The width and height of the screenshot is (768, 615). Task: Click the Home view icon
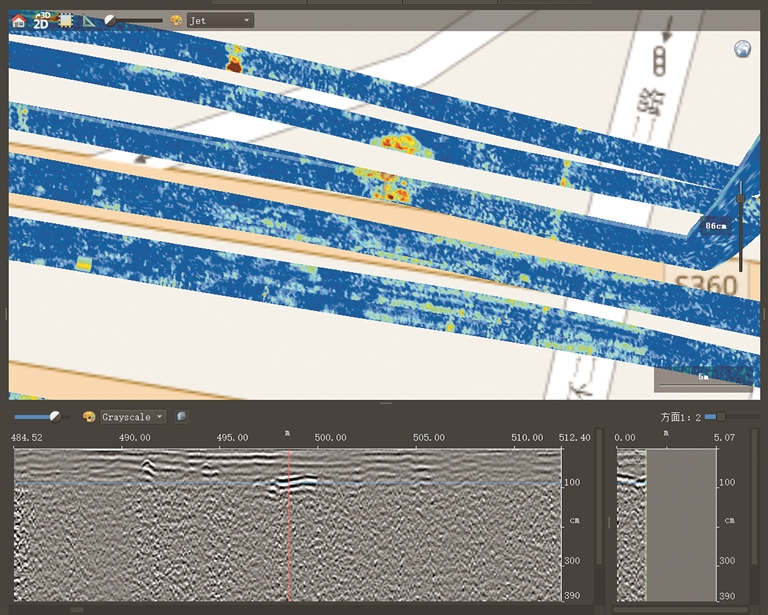[18, 20]
